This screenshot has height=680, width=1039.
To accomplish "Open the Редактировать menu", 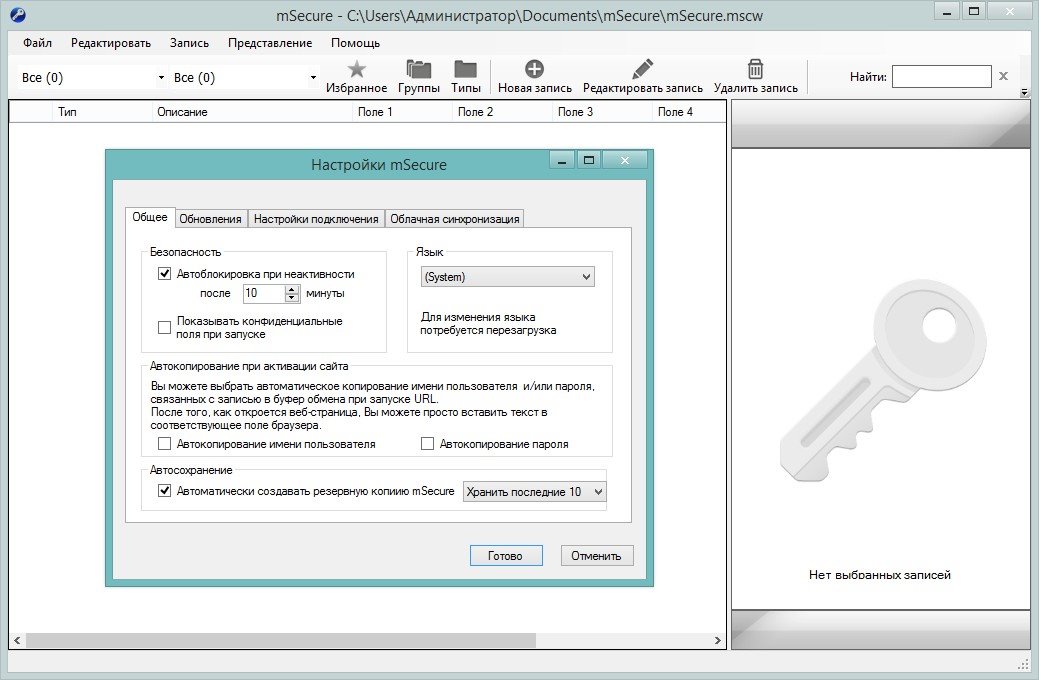I will coord(111,43).
